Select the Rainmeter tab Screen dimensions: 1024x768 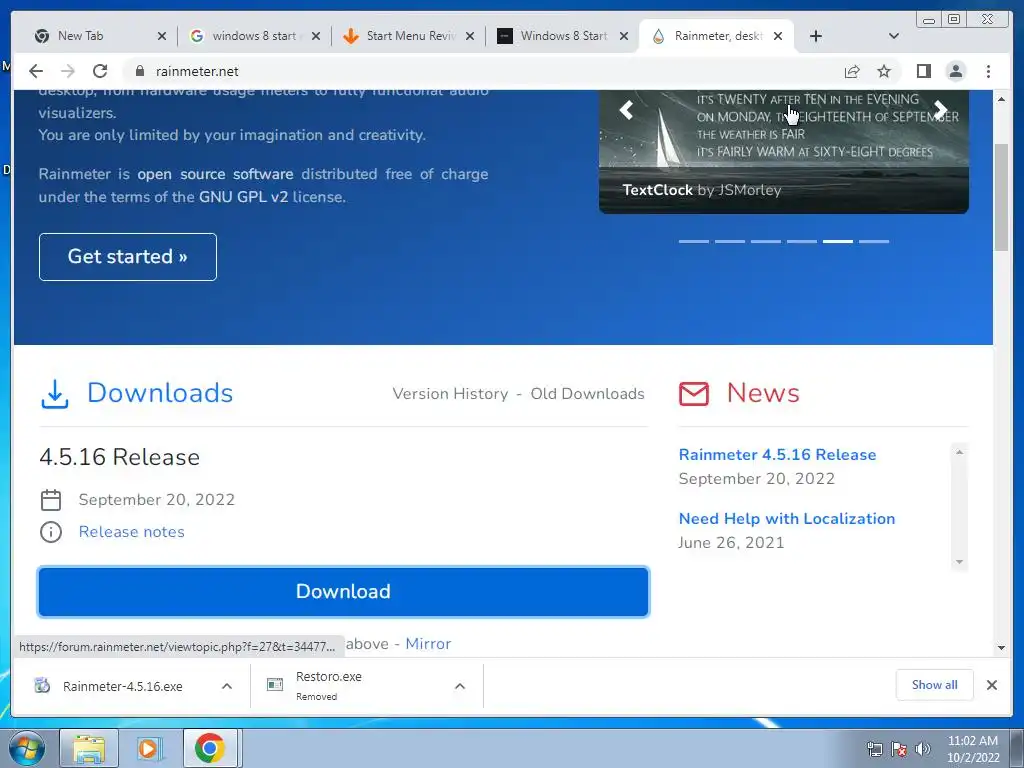click(x=718, y=36)
